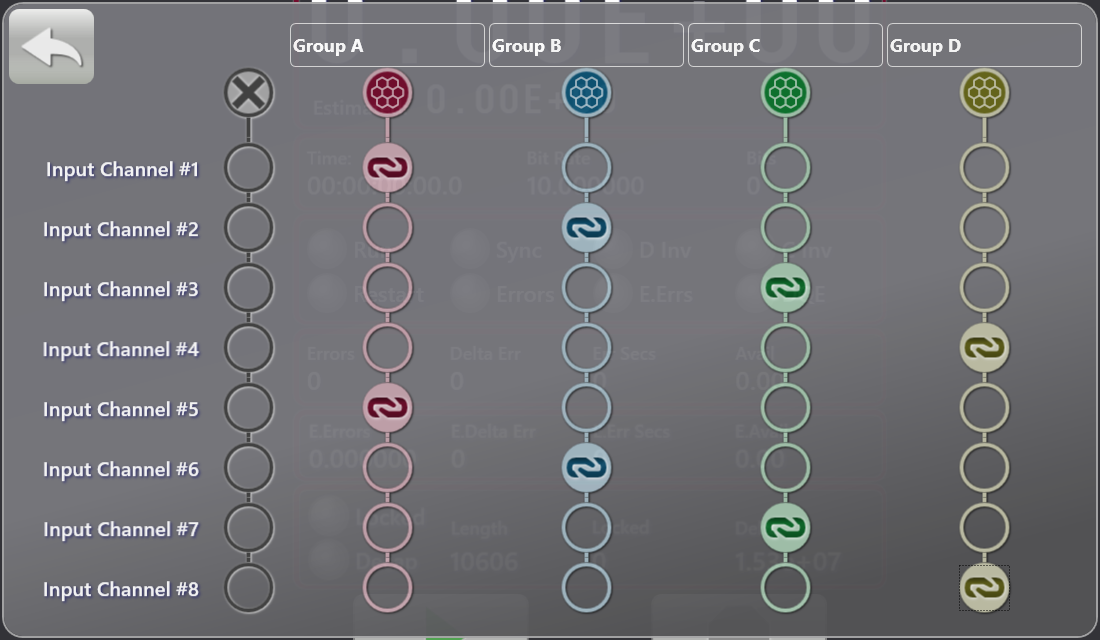Click the Group C name field
1100x640 pixels.
(x=785, y=46)
